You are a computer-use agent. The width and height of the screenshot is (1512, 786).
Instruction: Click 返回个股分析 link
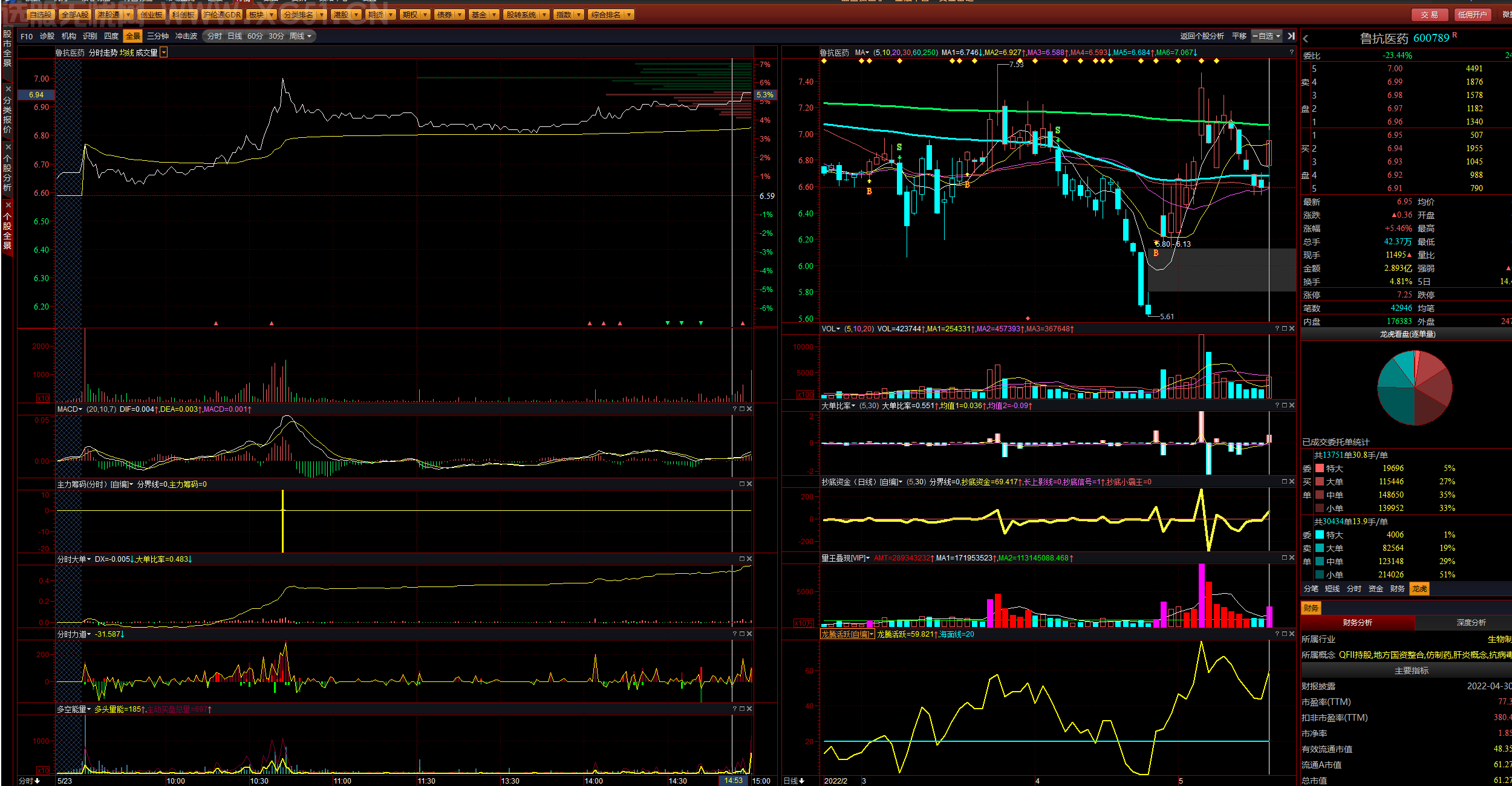(1202, 36)
